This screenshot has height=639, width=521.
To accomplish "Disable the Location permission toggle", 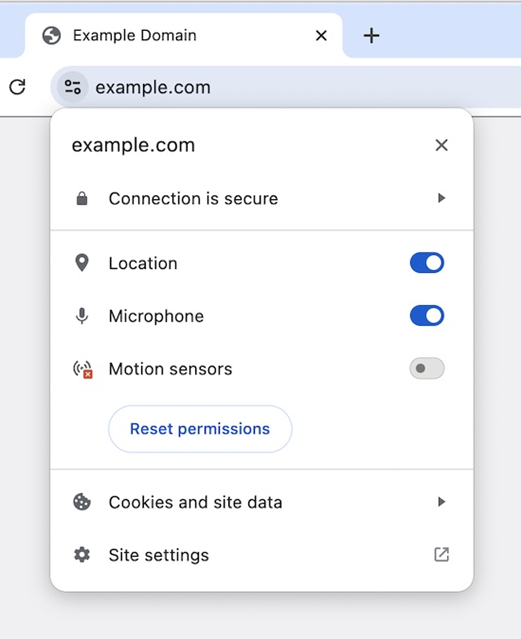I will (427, 263).
